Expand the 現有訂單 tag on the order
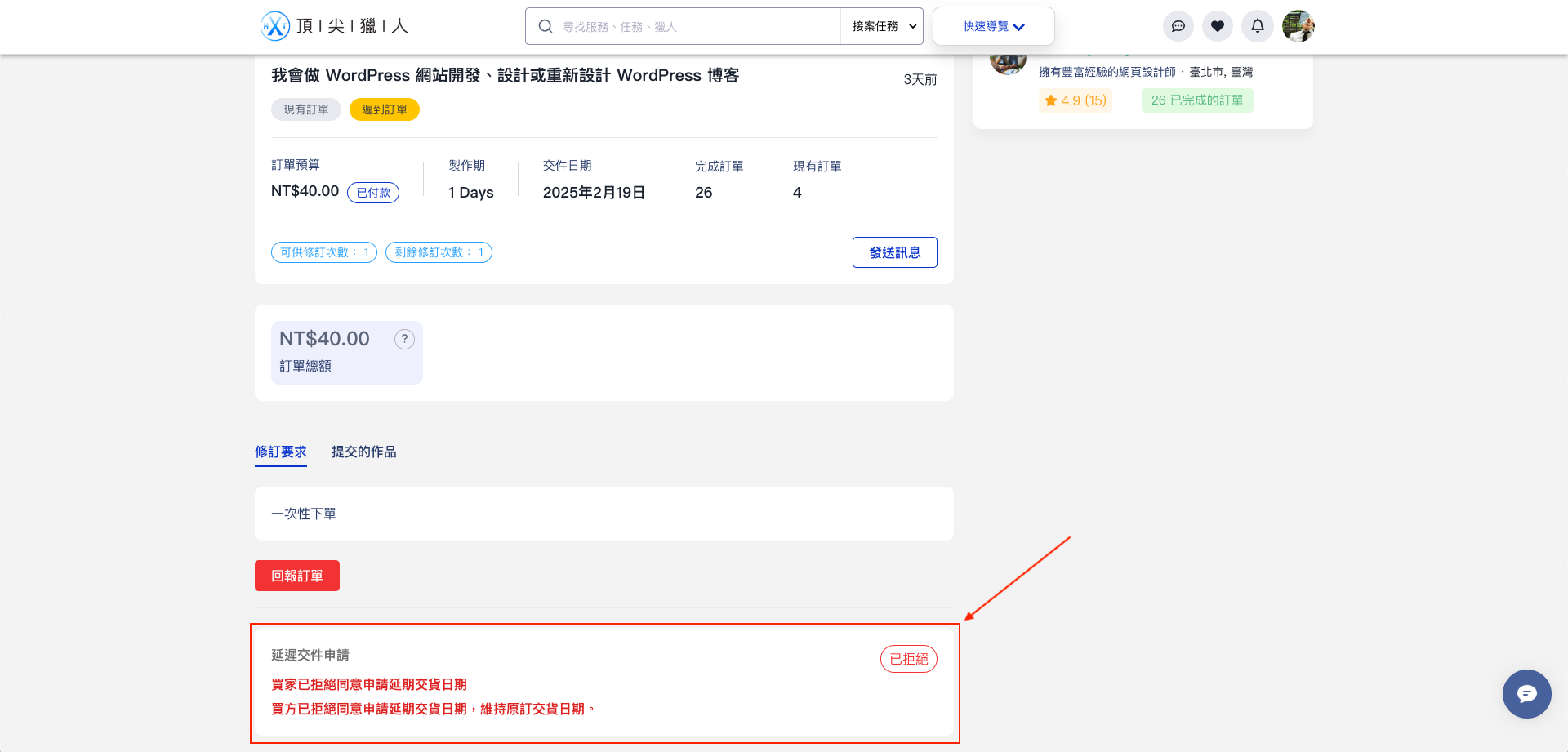 (305, 109)
